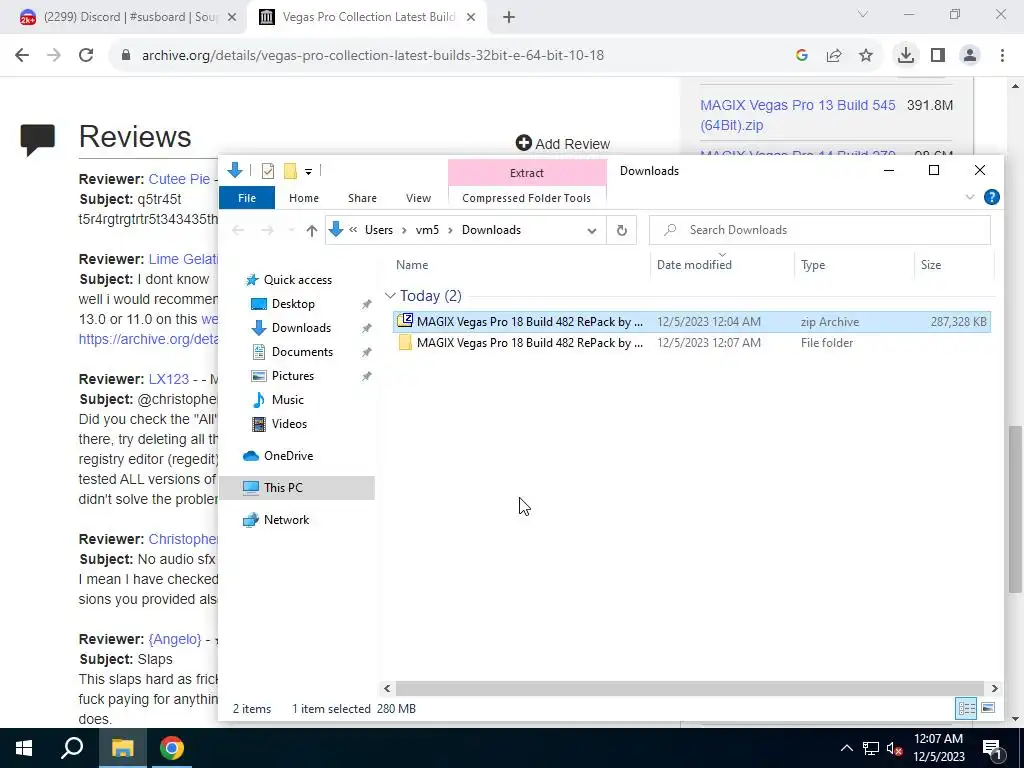Open the Home ribbon tab
Screen dimensions: 1024x768
(x=304, y=198)
